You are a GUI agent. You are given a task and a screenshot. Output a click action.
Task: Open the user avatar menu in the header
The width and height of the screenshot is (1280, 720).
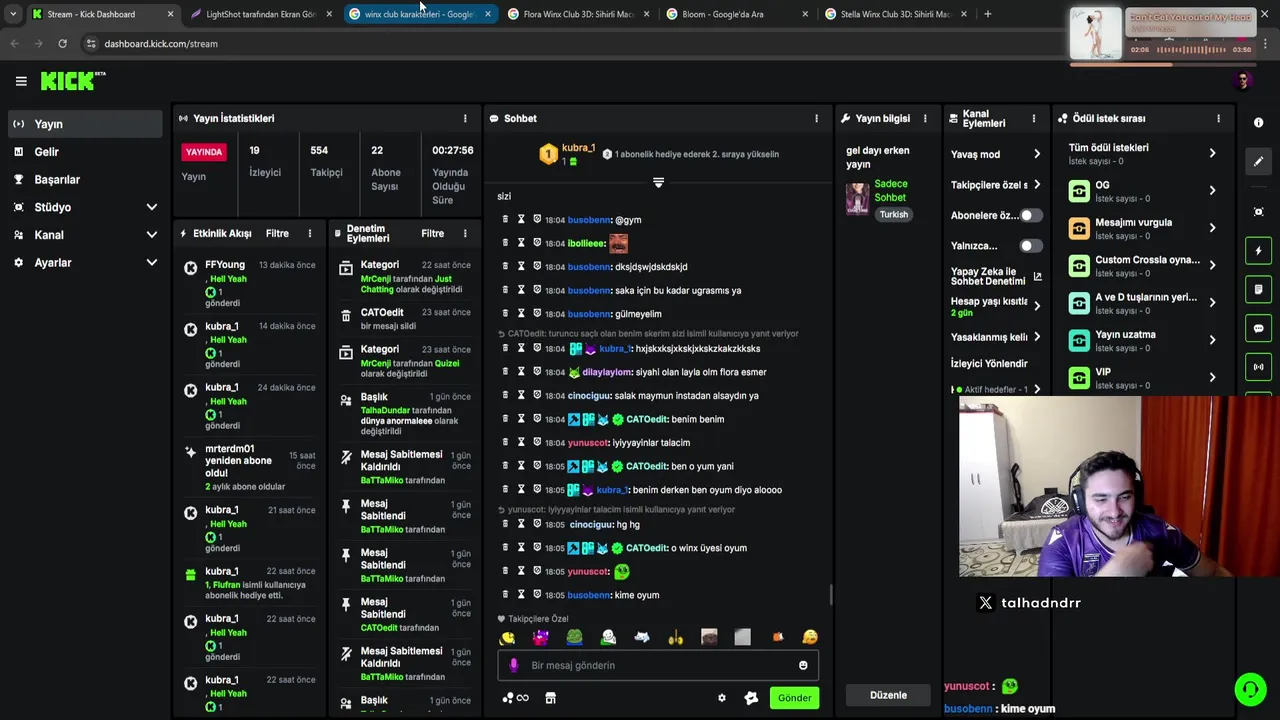pyautogui.click(x=1243, y=81)
